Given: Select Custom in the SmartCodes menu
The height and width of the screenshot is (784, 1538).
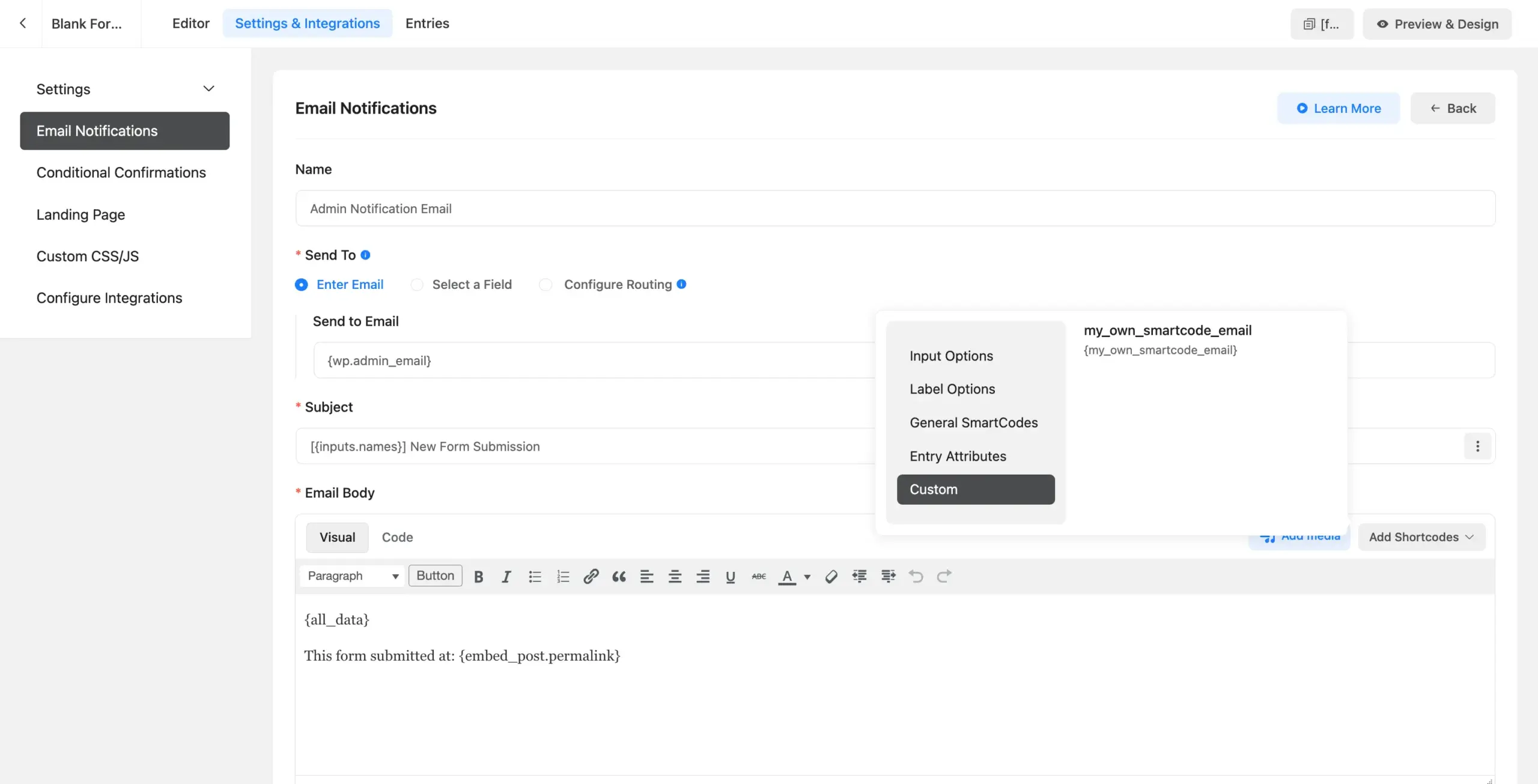Looking at the screenshot, I should coord(974,489).
